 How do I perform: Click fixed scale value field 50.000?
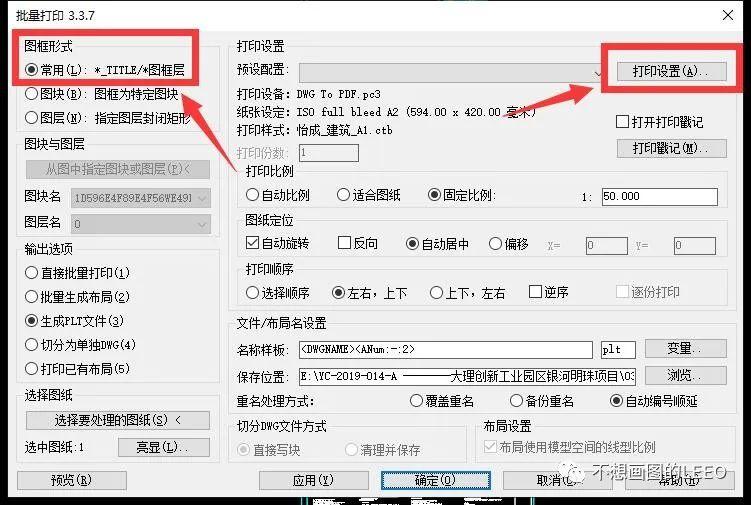tap(660, 196)
